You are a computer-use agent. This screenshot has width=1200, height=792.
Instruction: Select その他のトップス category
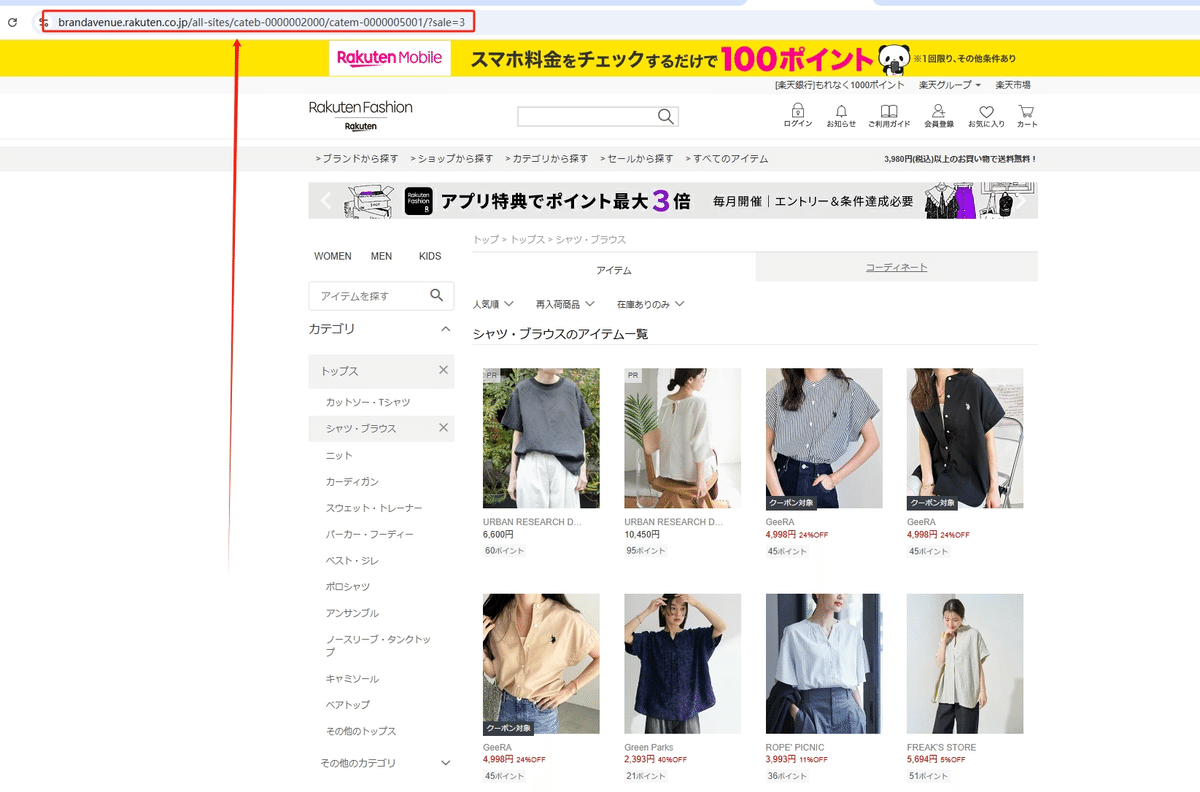pyautogui.click(x=361, y=731)
